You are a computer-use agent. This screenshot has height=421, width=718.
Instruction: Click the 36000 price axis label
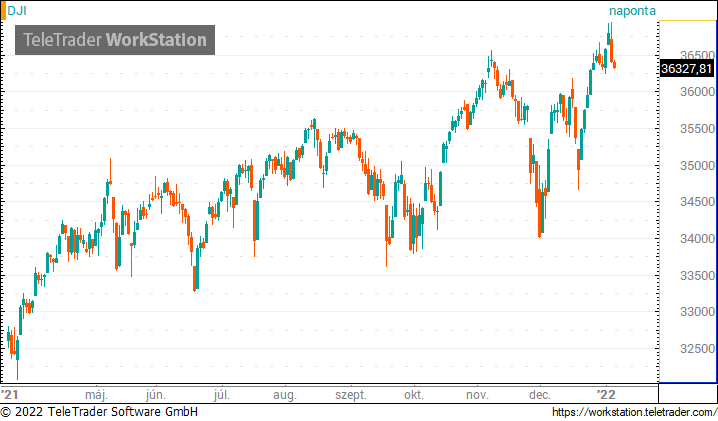click(x=697, y=92)
